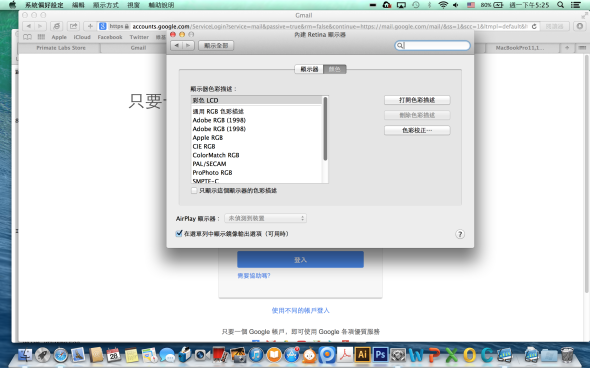
Task: Open the AirPlay display dropdown
Action: [265, 218]
